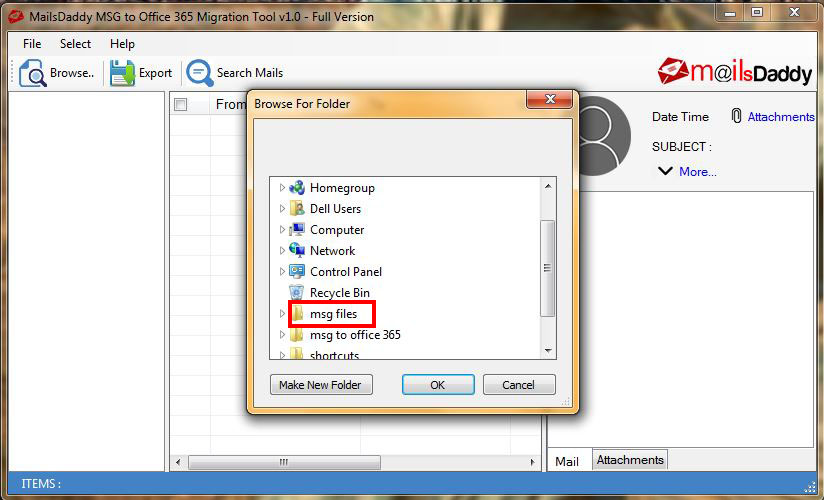This screenshot has height=500, width=824.
Task: Click the Export disk icon
Action: (x=122, y=73)
